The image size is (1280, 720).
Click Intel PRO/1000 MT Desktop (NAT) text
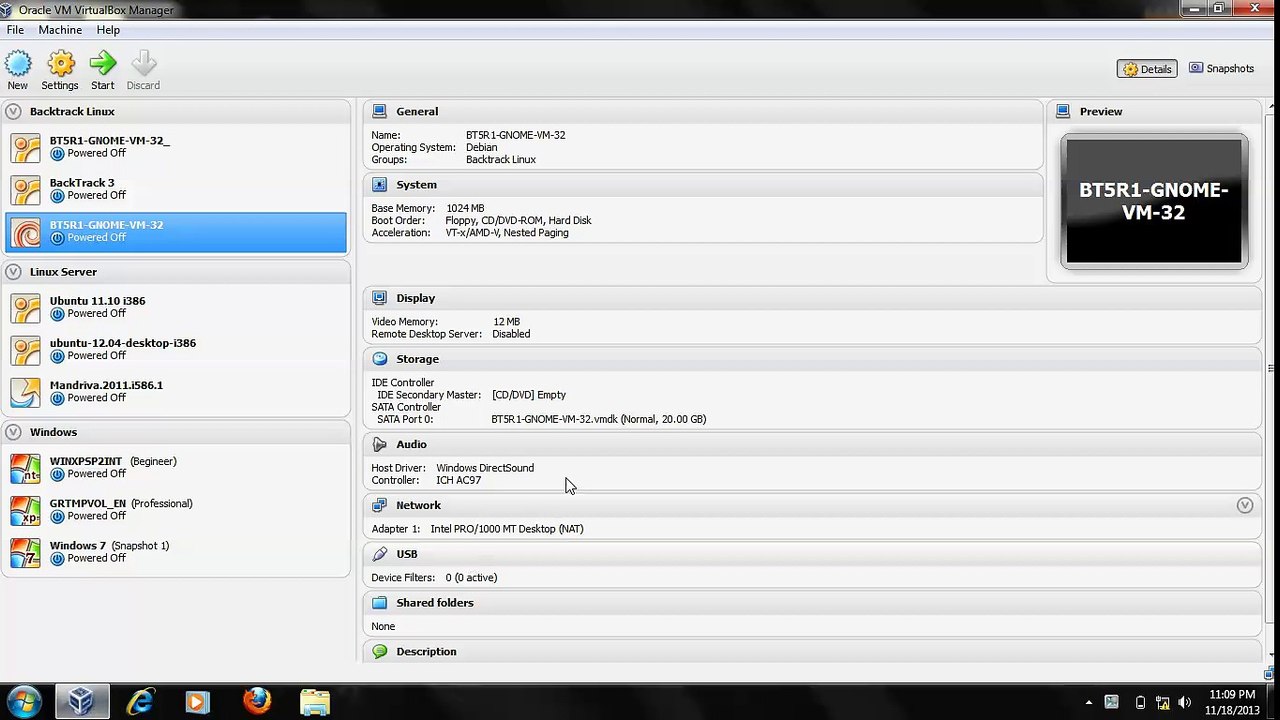point(507,528)
